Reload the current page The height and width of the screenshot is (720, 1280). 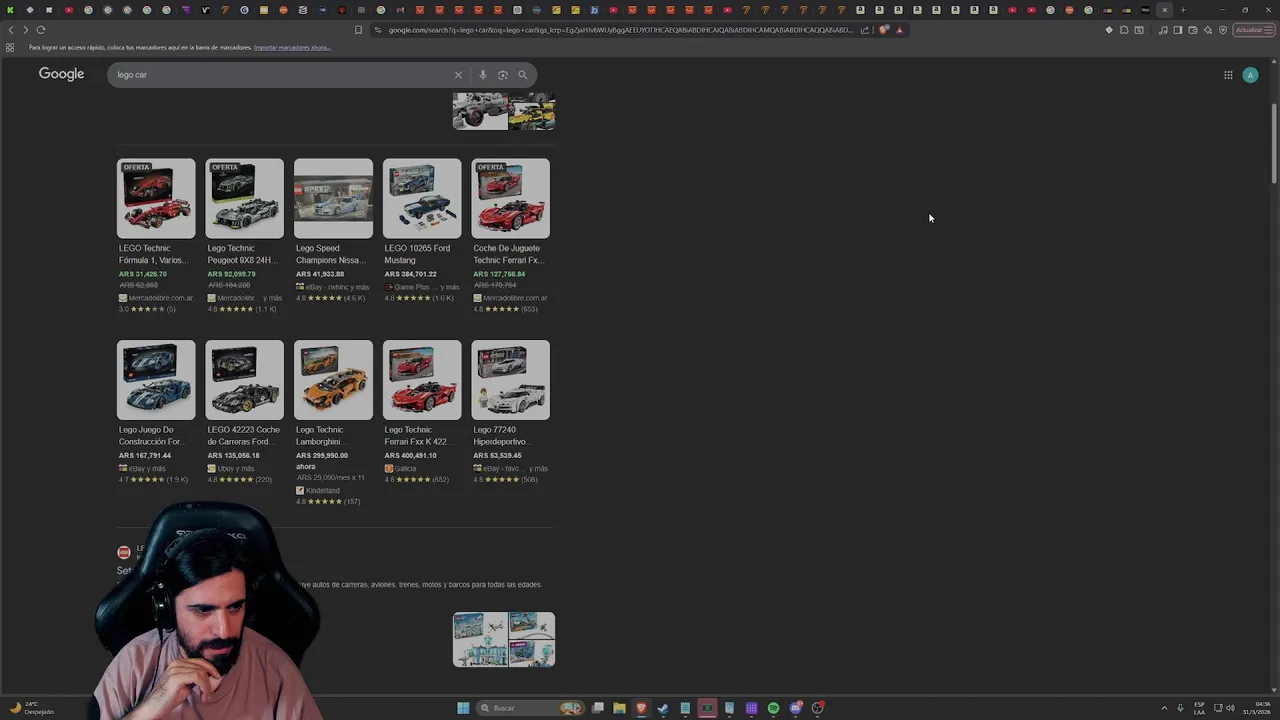click(x=41, y=30)
